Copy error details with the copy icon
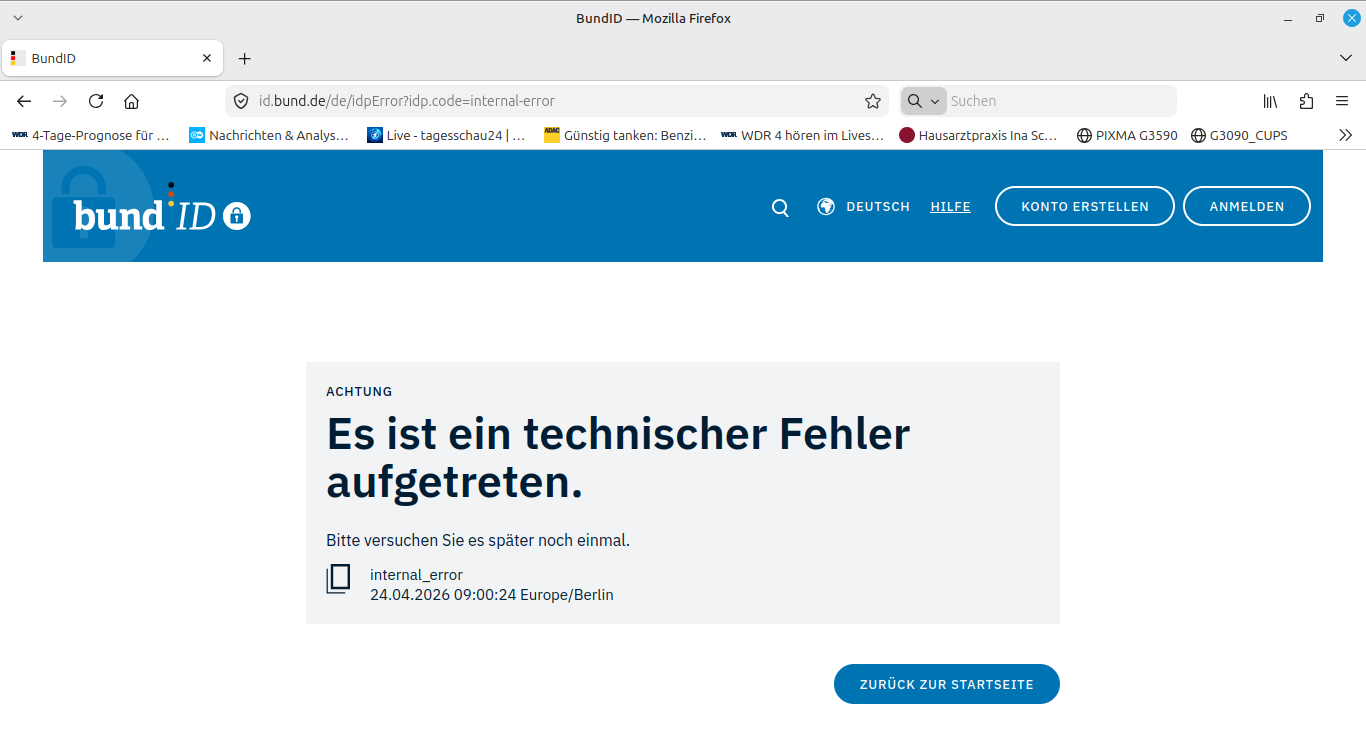 click(338, 579)
